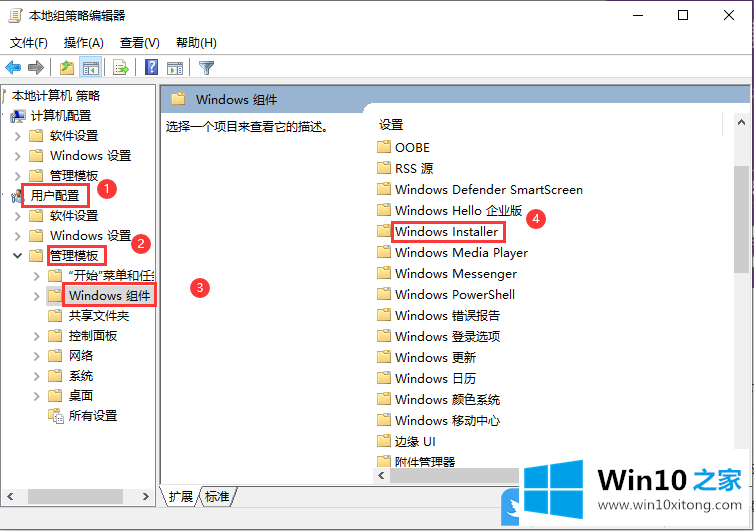This screenshot has height=531, width=754.
Task: Select Windows 错误报告 folder
Action: (x=447, y=315)
